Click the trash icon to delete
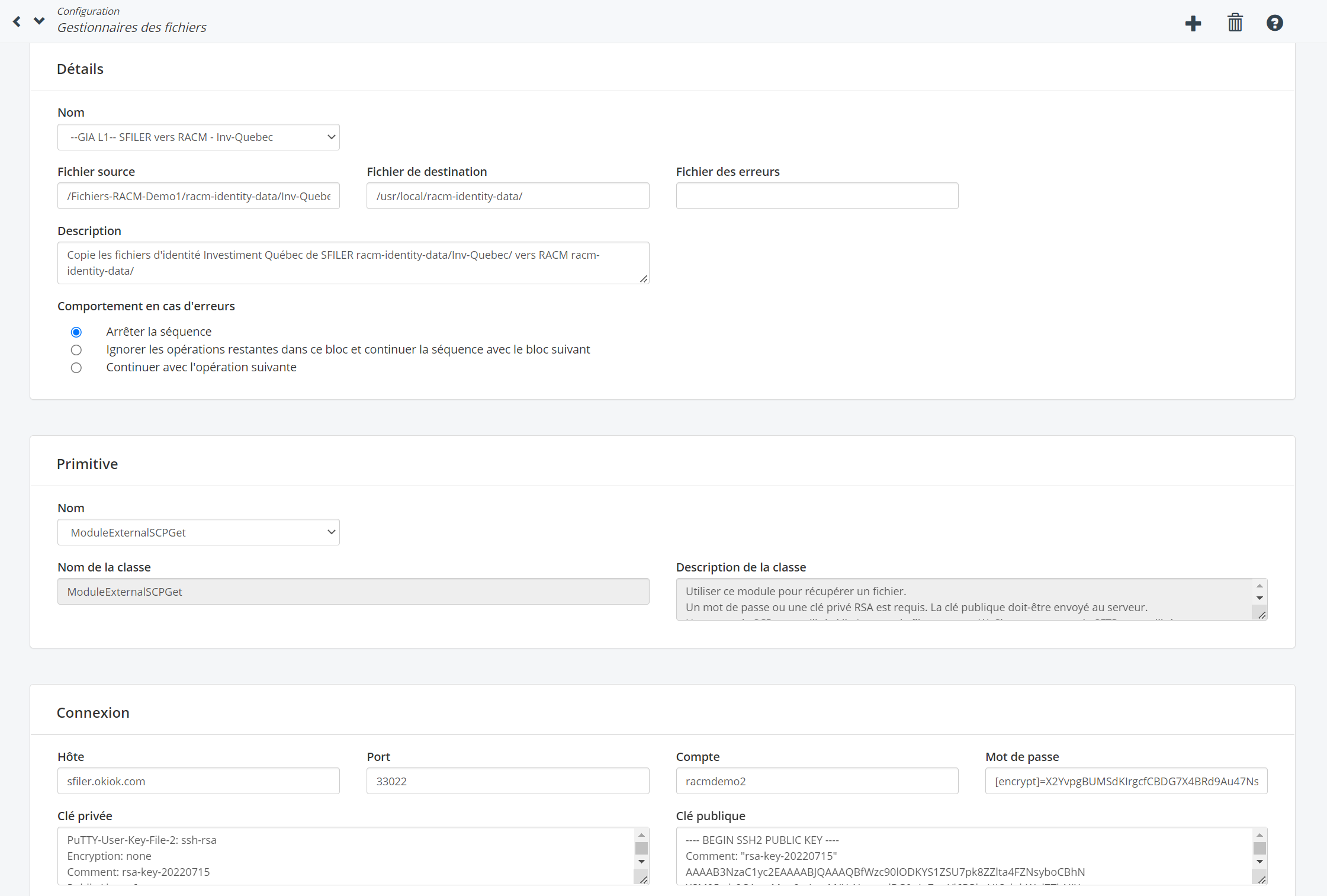 [1235, 23]
